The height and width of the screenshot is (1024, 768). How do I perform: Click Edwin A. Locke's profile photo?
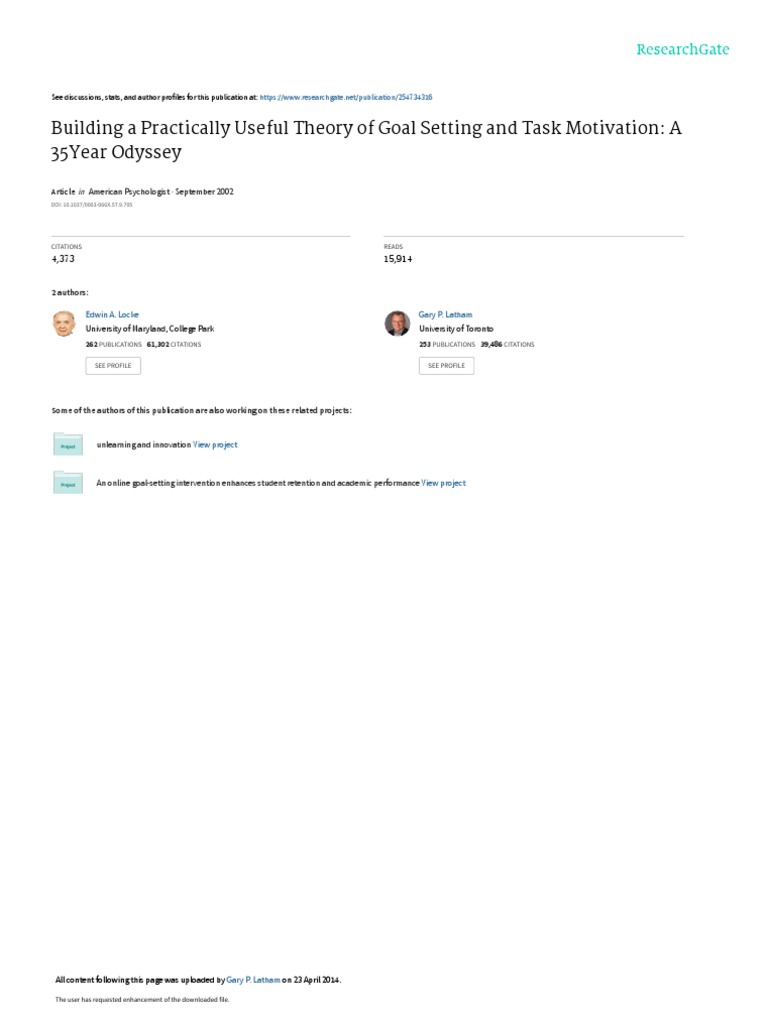(x=64, y=323)
